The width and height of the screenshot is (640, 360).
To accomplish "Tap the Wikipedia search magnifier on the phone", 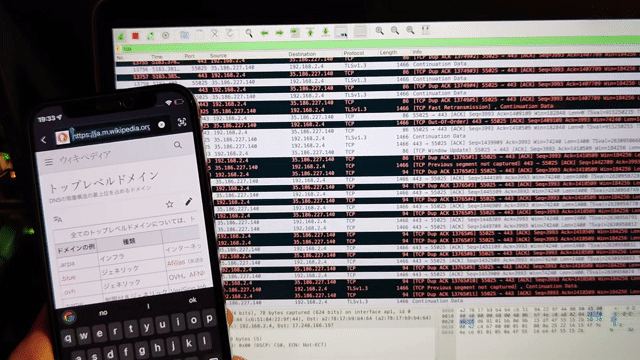I will point(178,145).
